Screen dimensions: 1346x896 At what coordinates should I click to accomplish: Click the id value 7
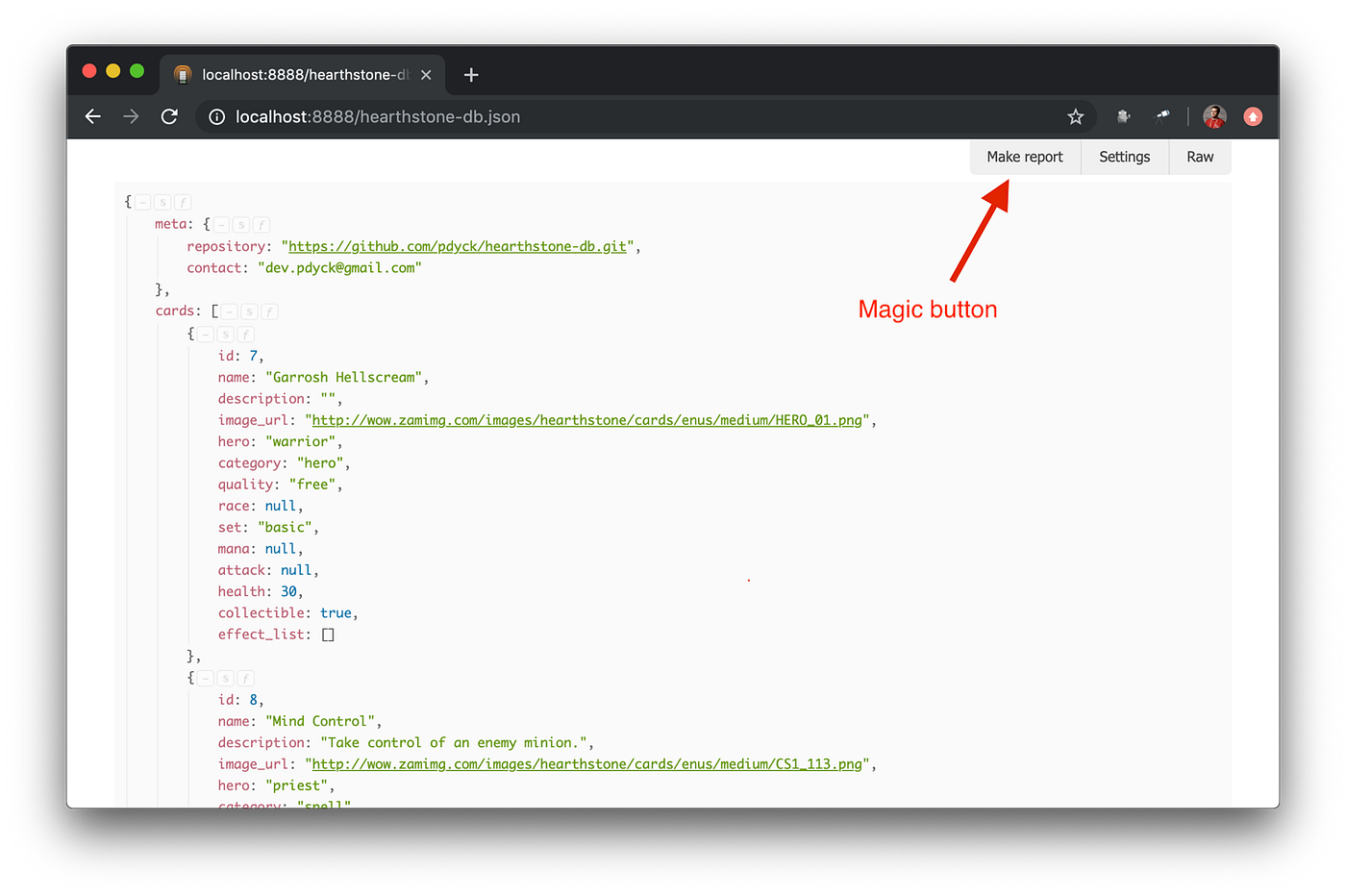click(254, 357)
